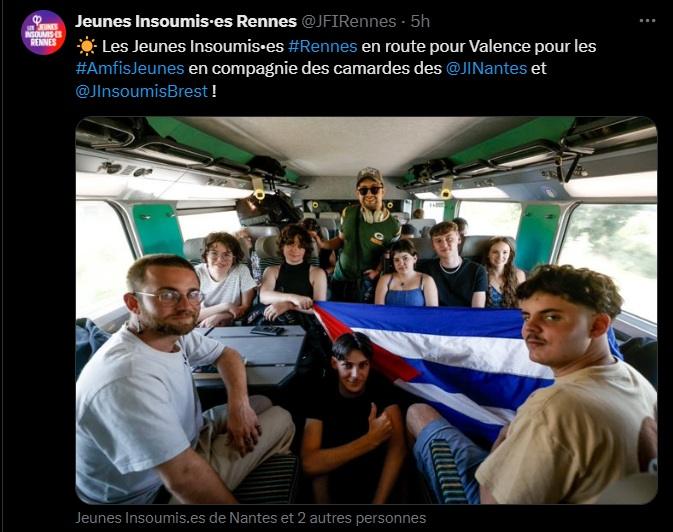Visit the @JInsoumisBrest mention
This screenshot has height=532, width=673.
coord(142,91)
